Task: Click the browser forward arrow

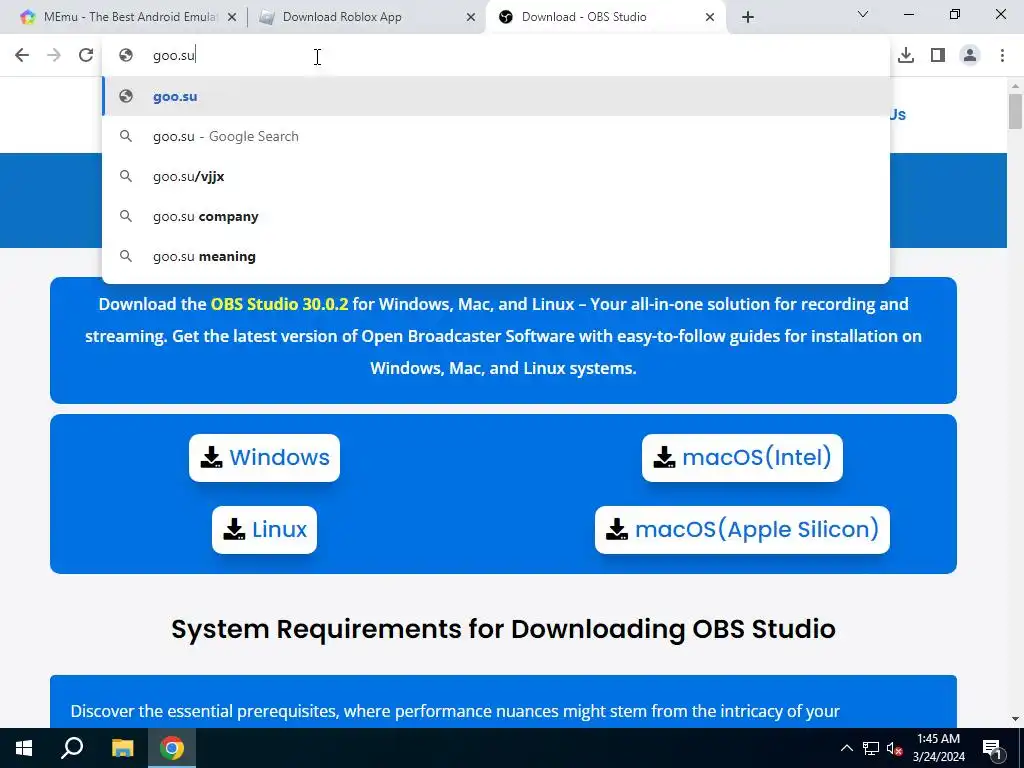Action: coord(54,56)
